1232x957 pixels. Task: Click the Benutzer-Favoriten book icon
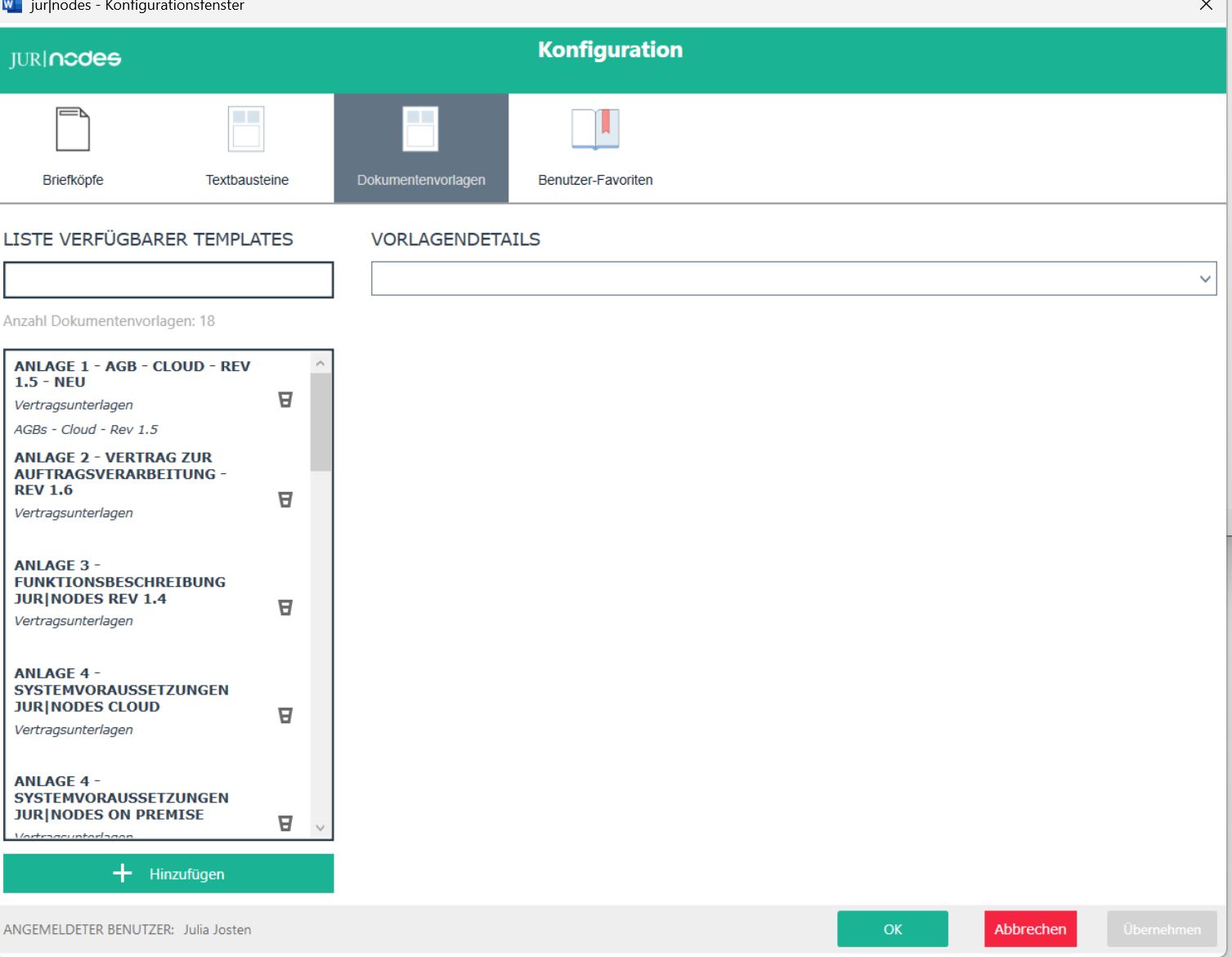pos(595,130)
